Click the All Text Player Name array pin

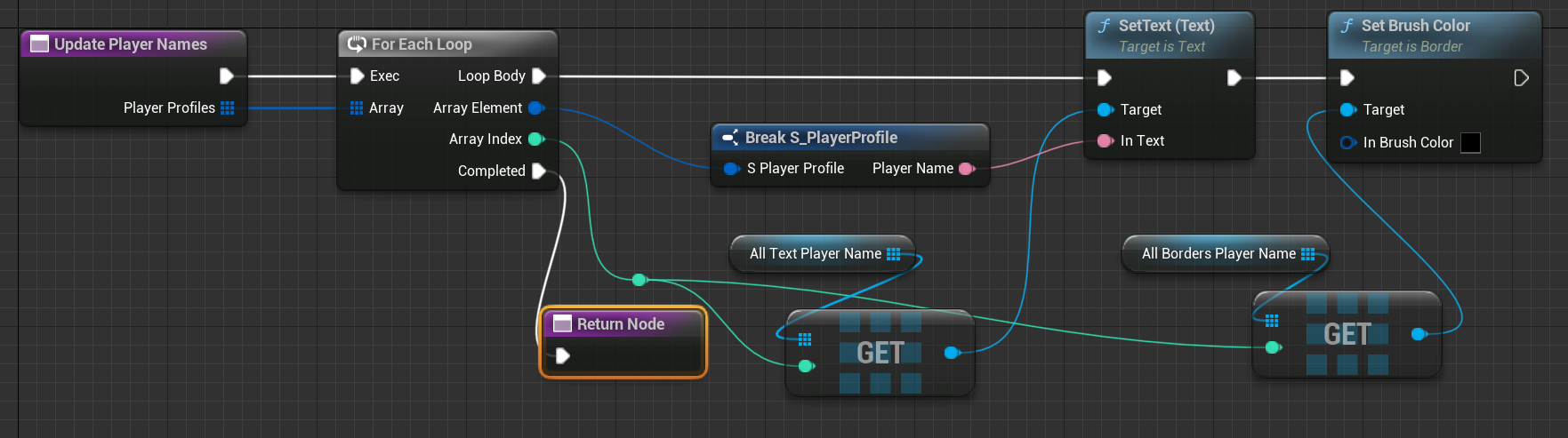pos(894,253)
